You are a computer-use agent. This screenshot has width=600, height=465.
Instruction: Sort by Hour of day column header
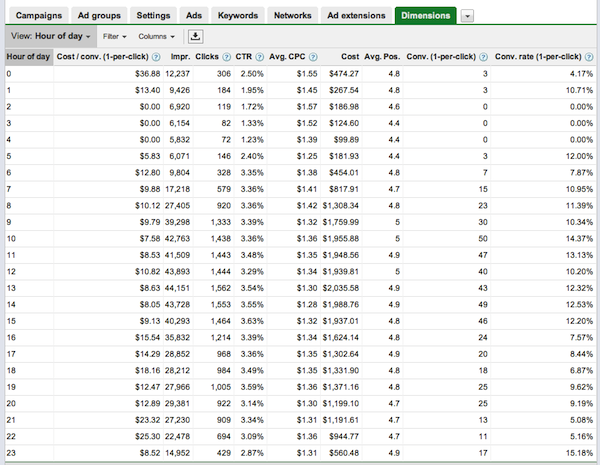click(28, 57)
